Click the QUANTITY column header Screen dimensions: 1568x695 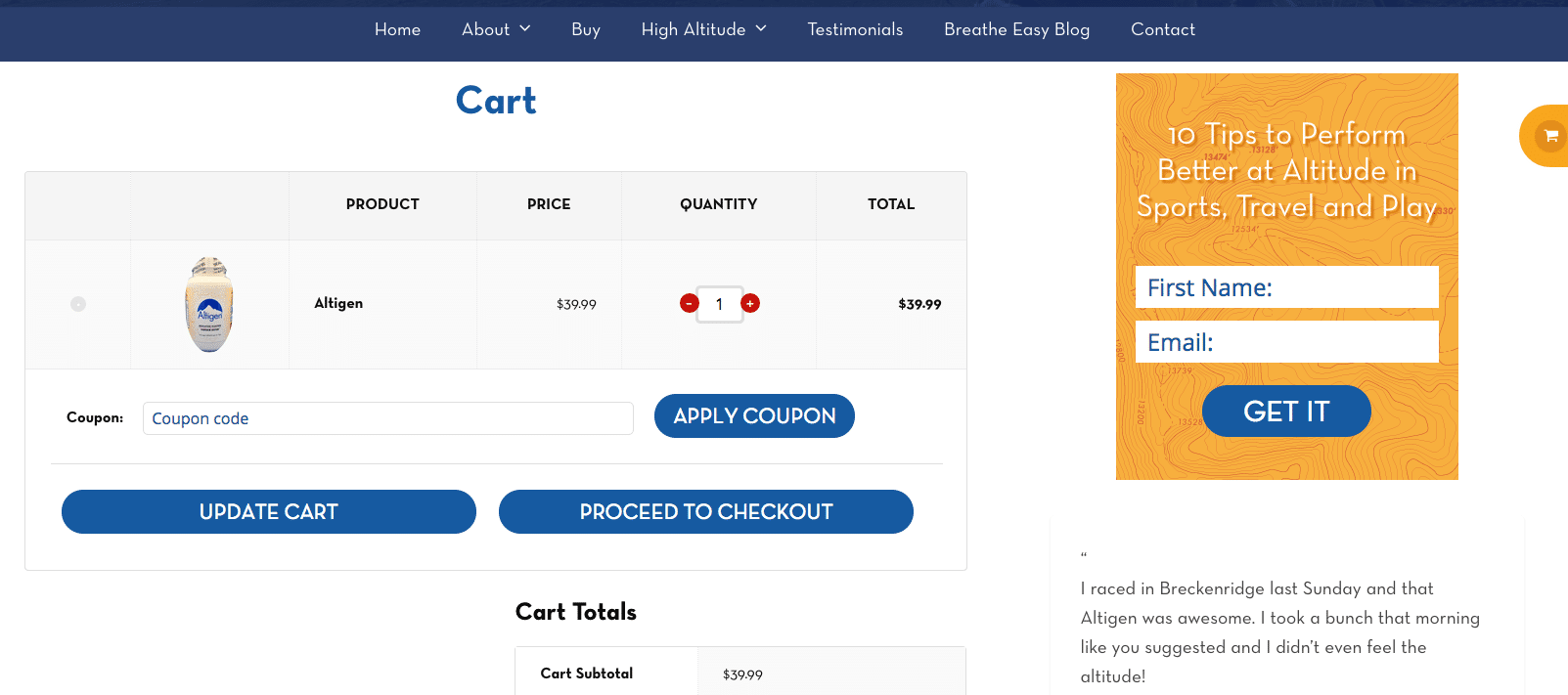point(719,204)
